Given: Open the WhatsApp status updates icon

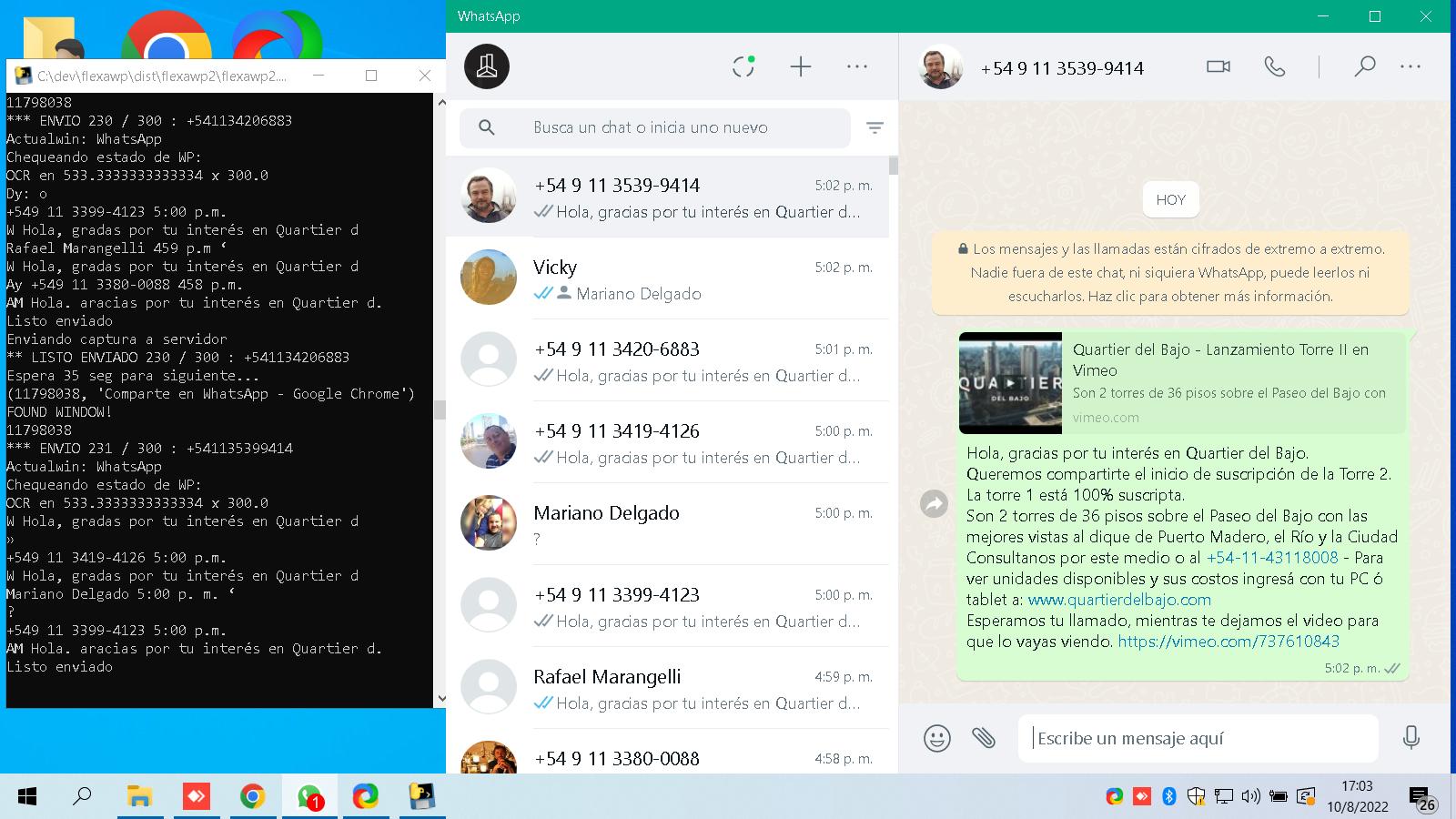Looking at the screenshot, I should click(x=743, y=66).
